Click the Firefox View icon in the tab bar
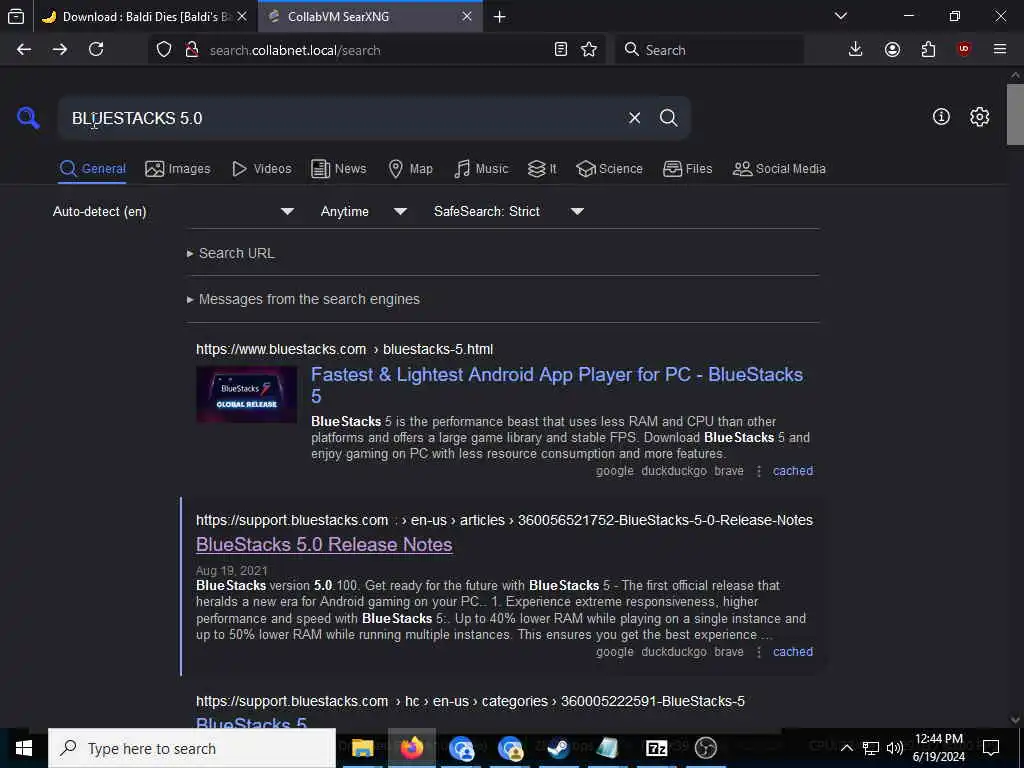 [x=16, y=16]
